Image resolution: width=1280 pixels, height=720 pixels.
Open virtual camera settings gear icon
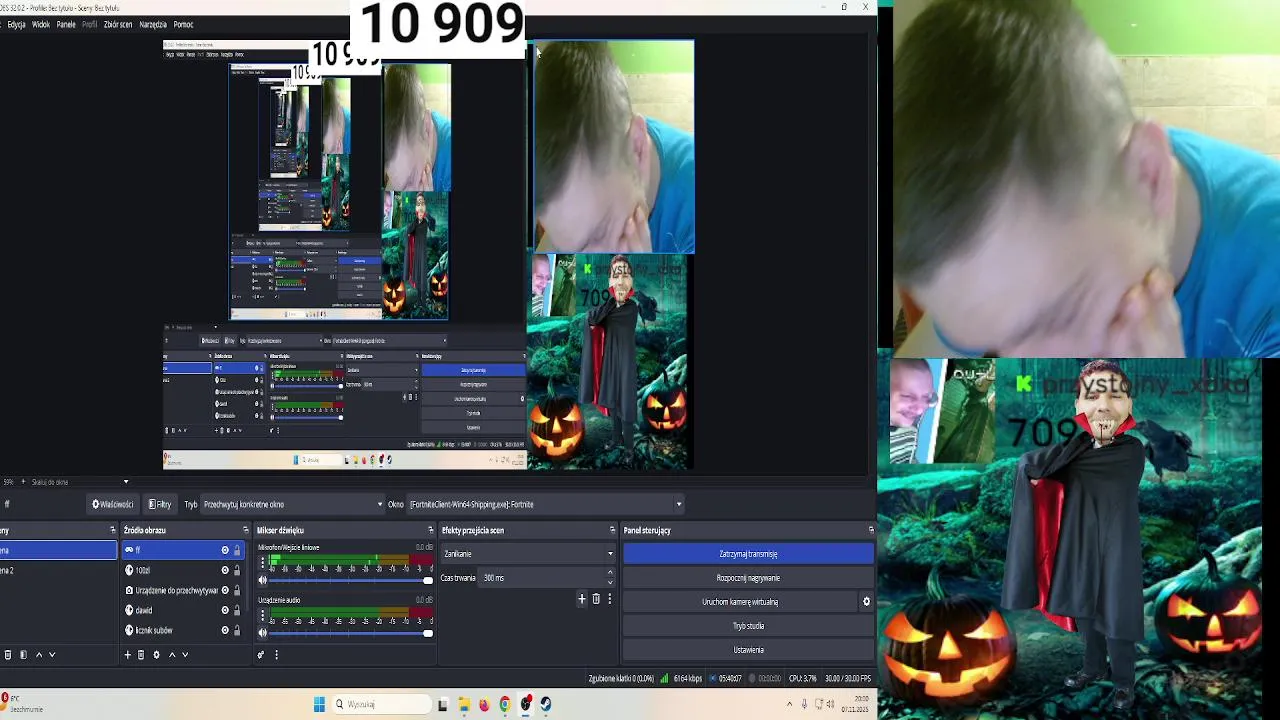coord(867,602)
